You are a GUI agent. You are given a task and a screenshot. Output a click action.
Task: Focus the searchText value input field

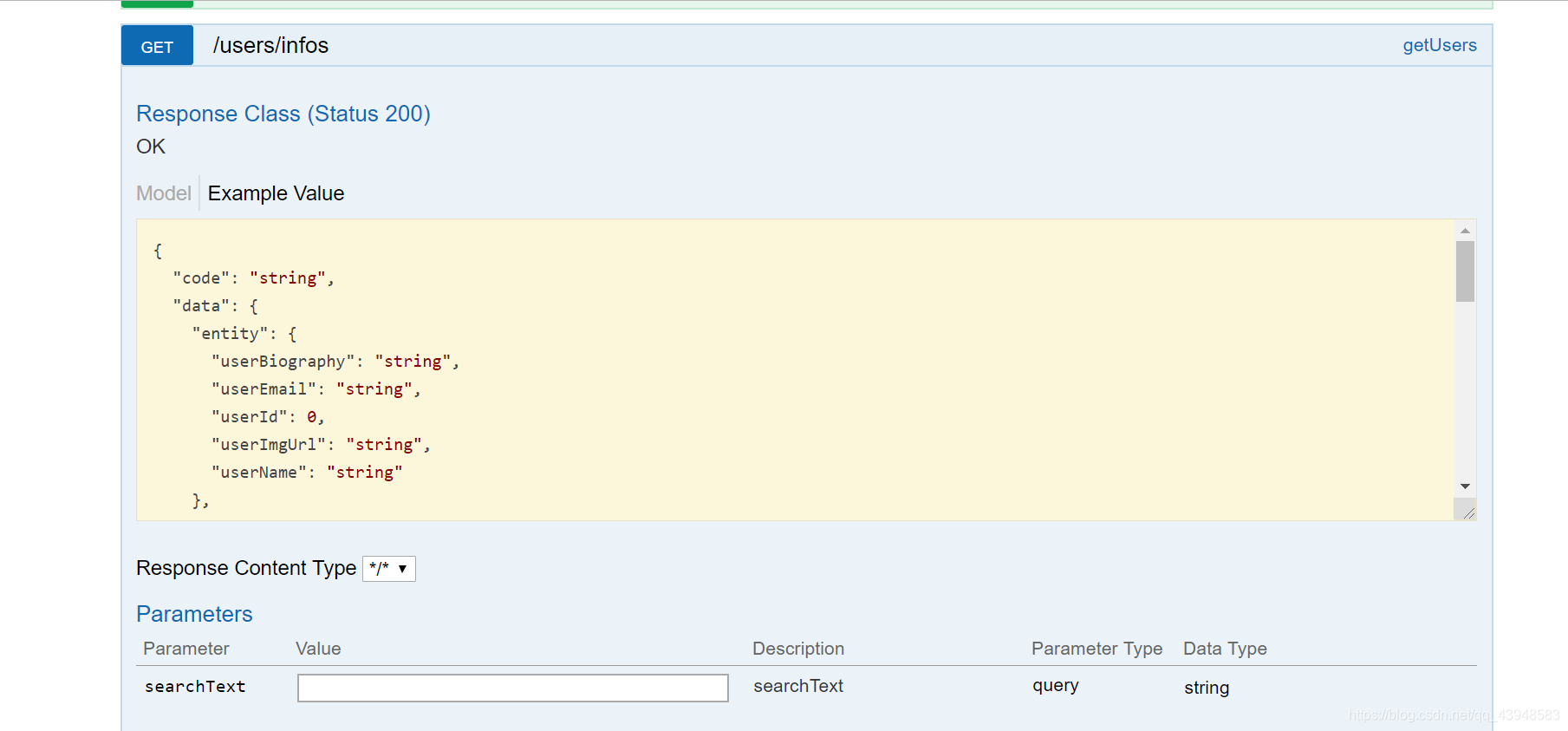coord(512,688)
